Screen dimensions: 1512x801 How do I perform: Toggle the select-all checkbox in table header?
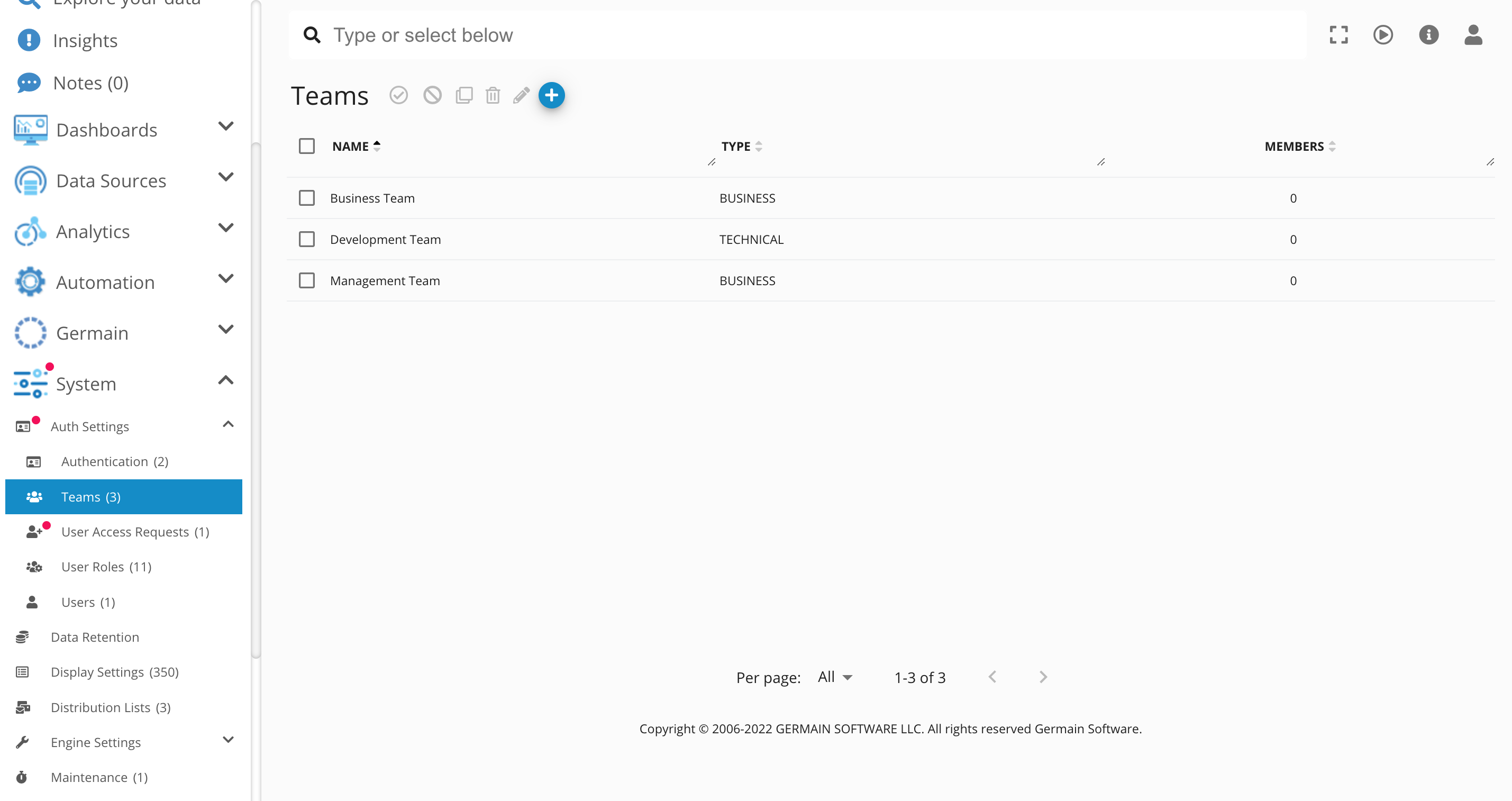click(306, 146)
